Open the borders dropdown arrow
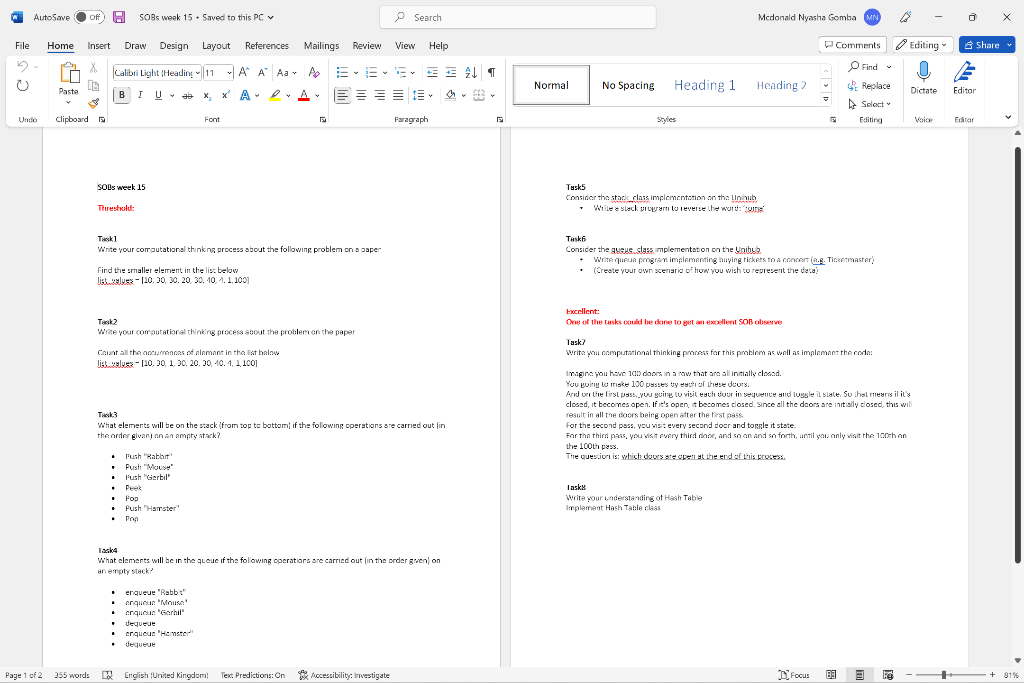Viewport: 1024px width, 683px height. (x=492, y=95)
